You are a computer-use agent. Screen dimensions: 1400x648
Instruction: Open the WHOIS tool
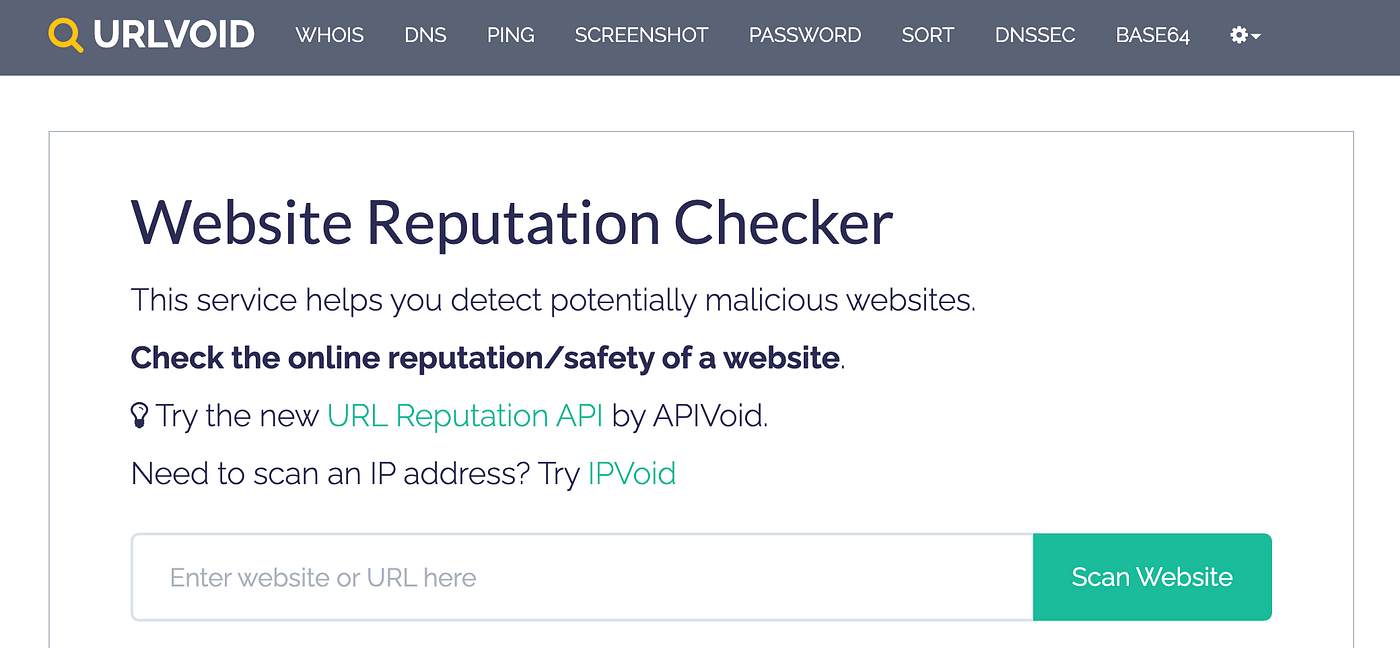click(x=330, y=35)
